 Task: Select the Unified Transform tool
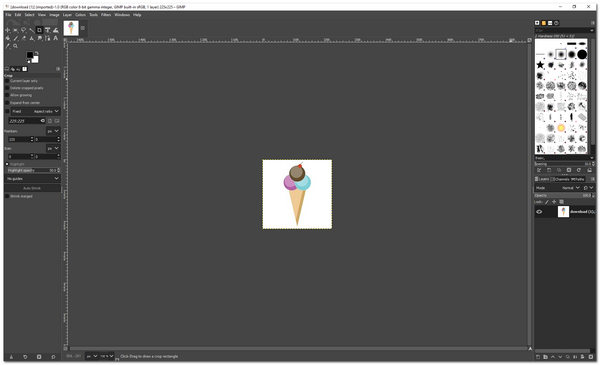coord(47,30)
